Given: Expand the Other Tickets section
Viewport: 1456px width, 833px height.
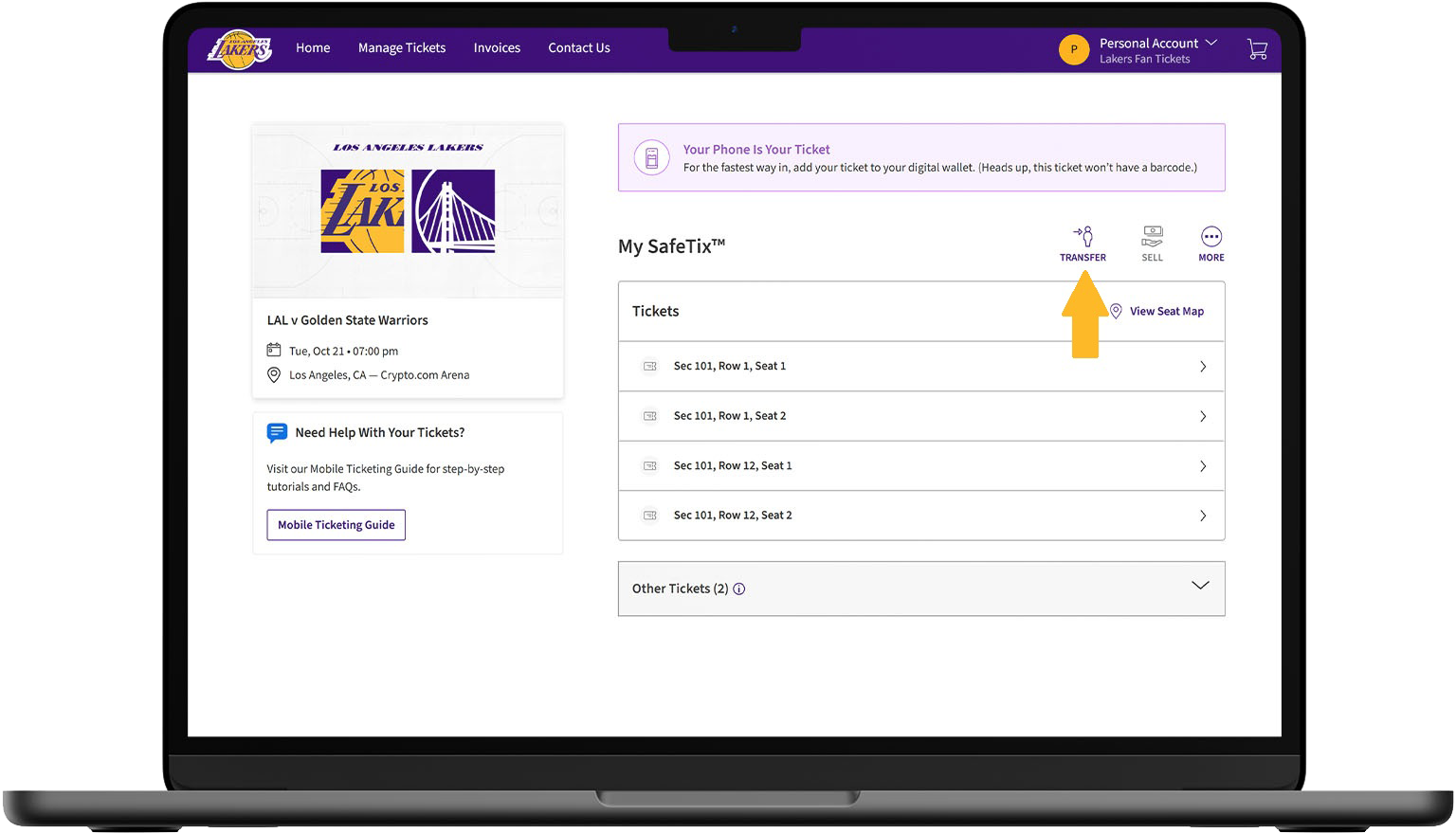Looking at the screenshot, I should pos(1199,586).
